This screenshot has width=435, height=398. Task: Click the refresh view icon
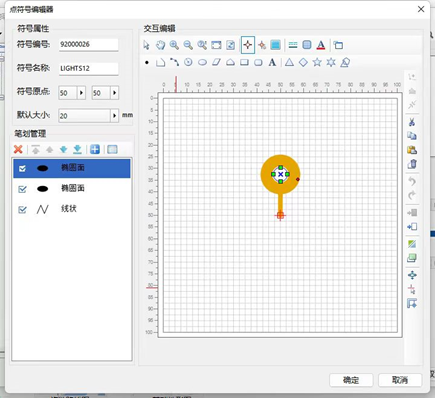[x=231, y=45]
